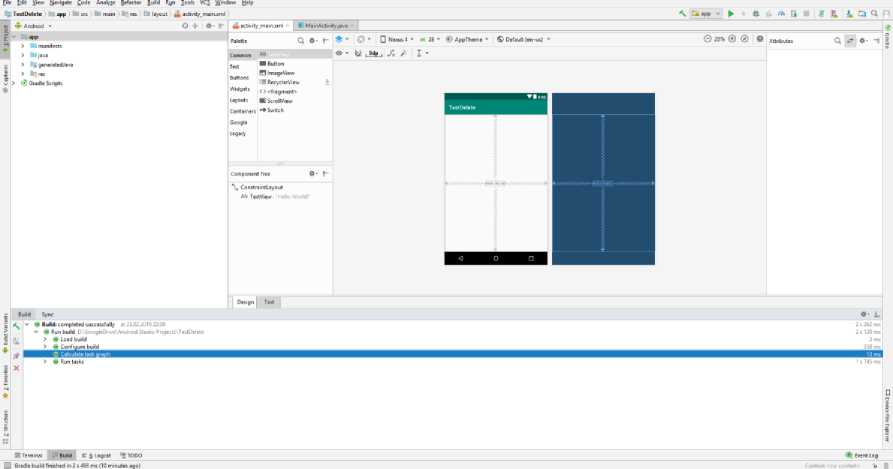This screenshot has width=893, height=469.
Task: Click the zoom to fit screen icon
Action: (x=745, y=39)
